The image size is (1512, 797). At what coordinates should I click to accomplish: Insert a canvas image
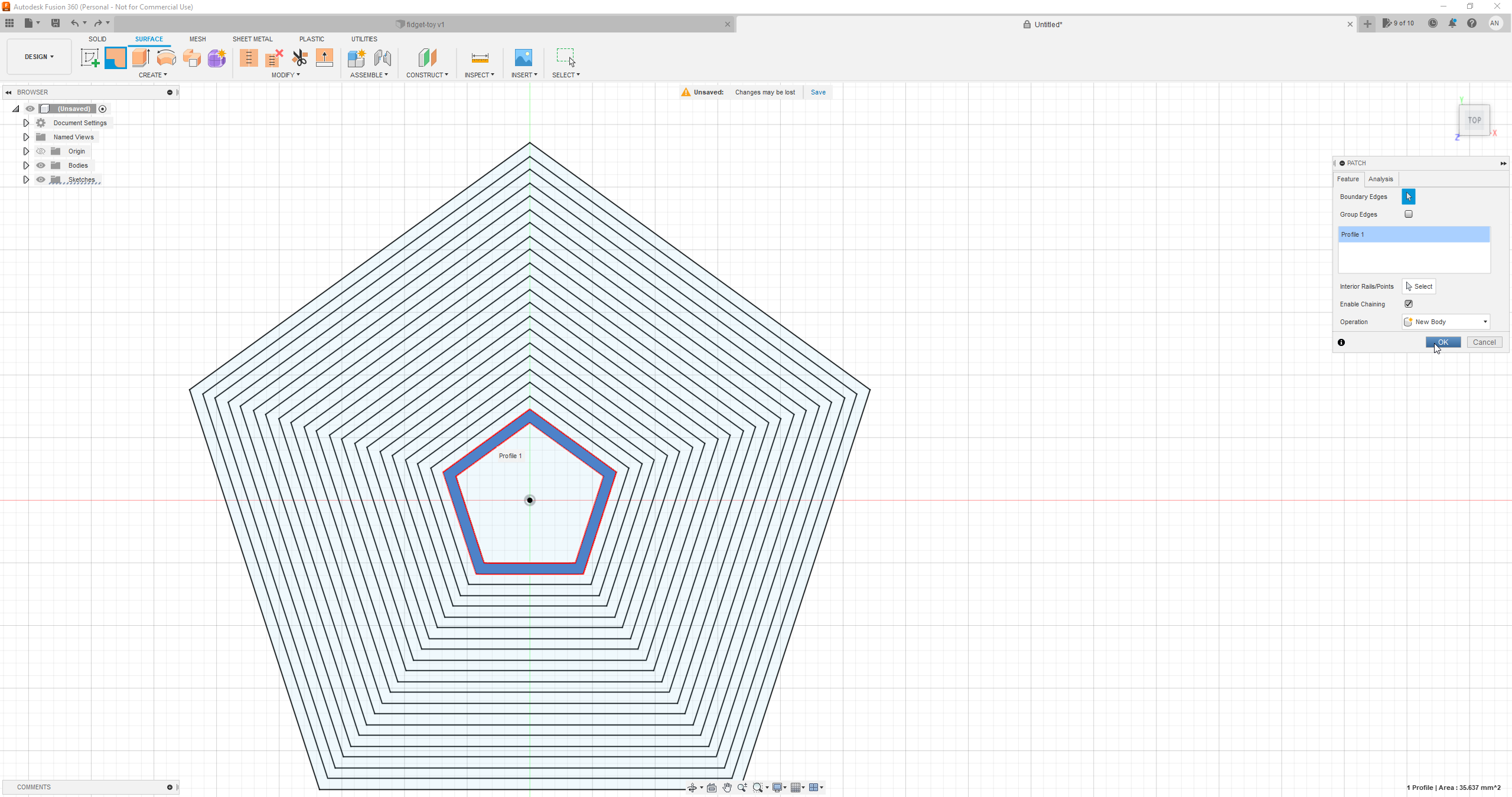pyautogui.click(x=524, y=59)
